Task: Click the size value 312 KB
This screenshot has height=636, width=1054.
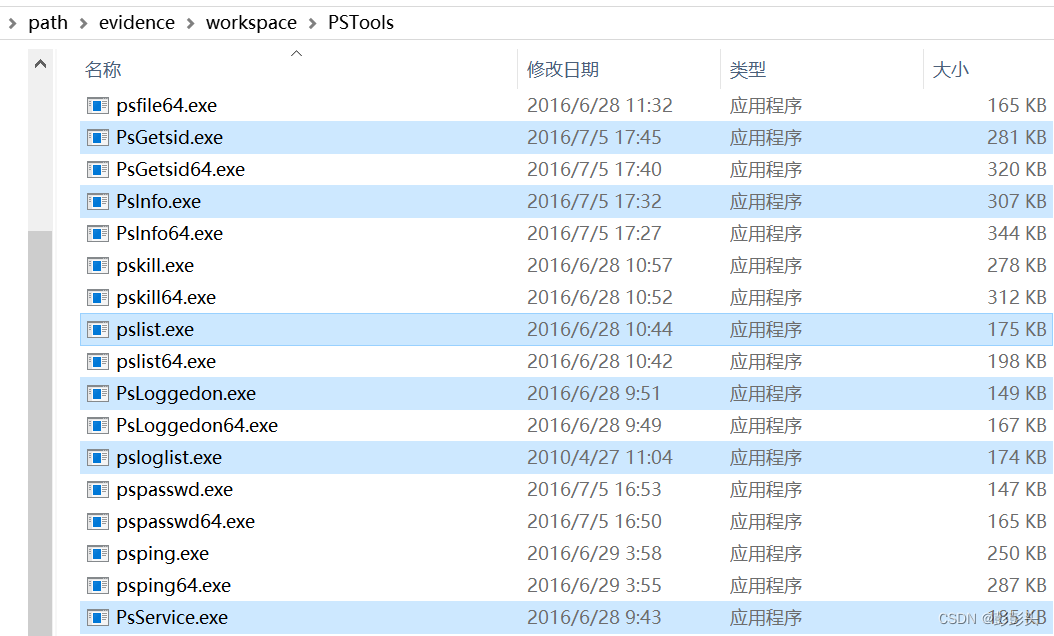Action: click(x=1016, y=298)
